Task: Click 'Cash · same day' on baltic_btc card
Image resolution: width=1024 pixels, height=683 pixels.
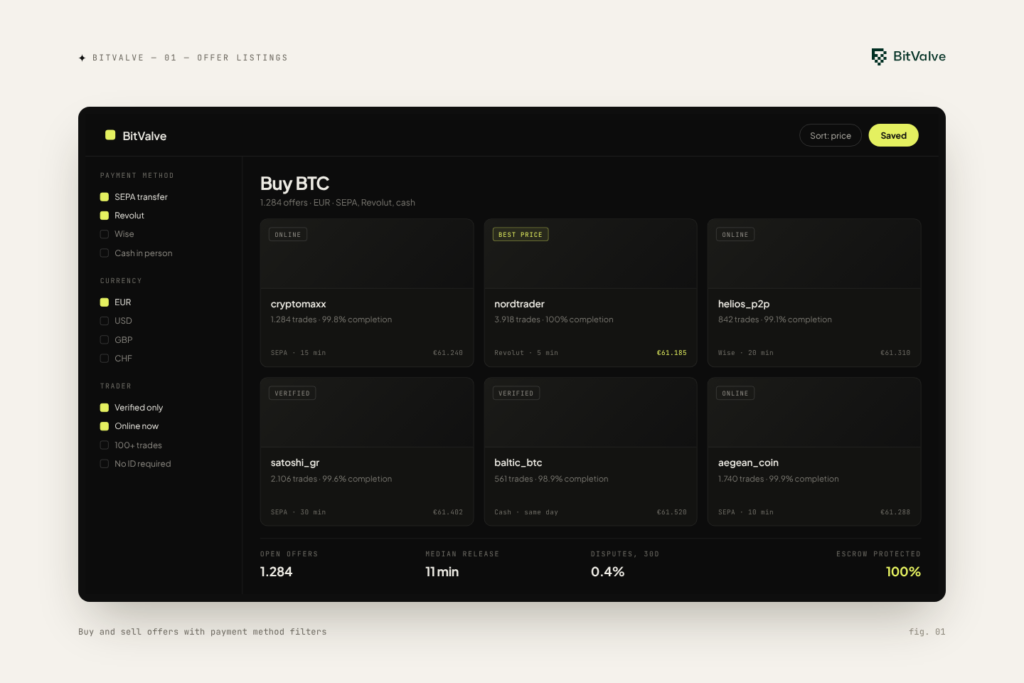Action: tap(526, 512)
